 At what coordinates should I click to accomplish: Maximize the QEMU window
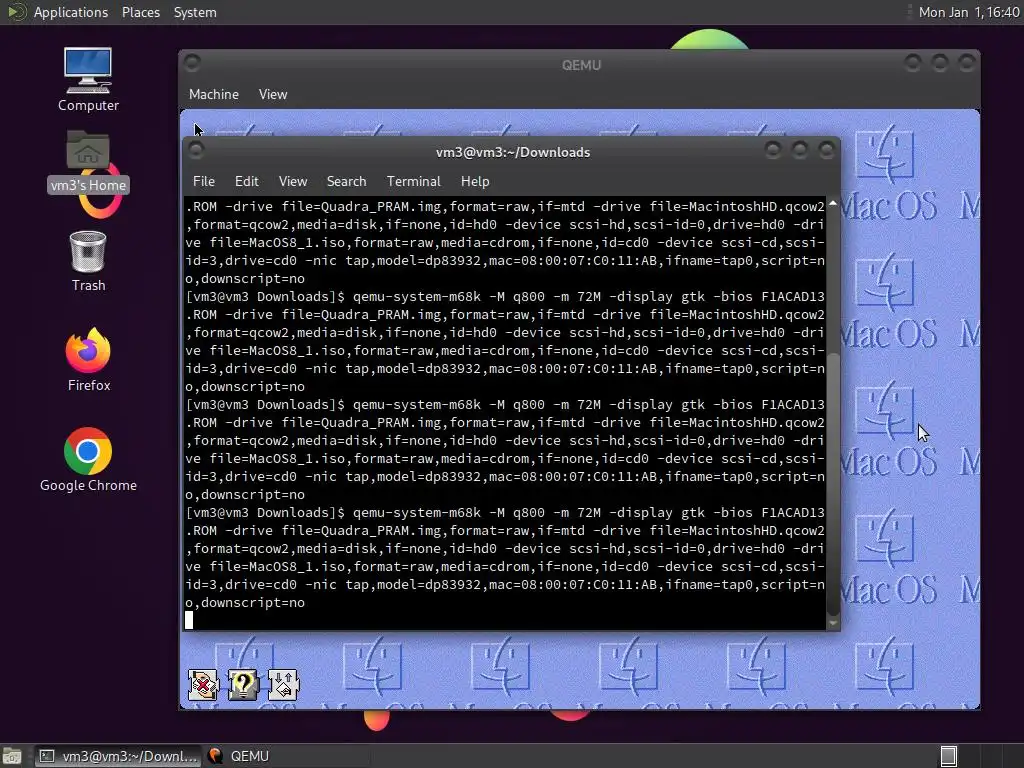pos(940,63)
